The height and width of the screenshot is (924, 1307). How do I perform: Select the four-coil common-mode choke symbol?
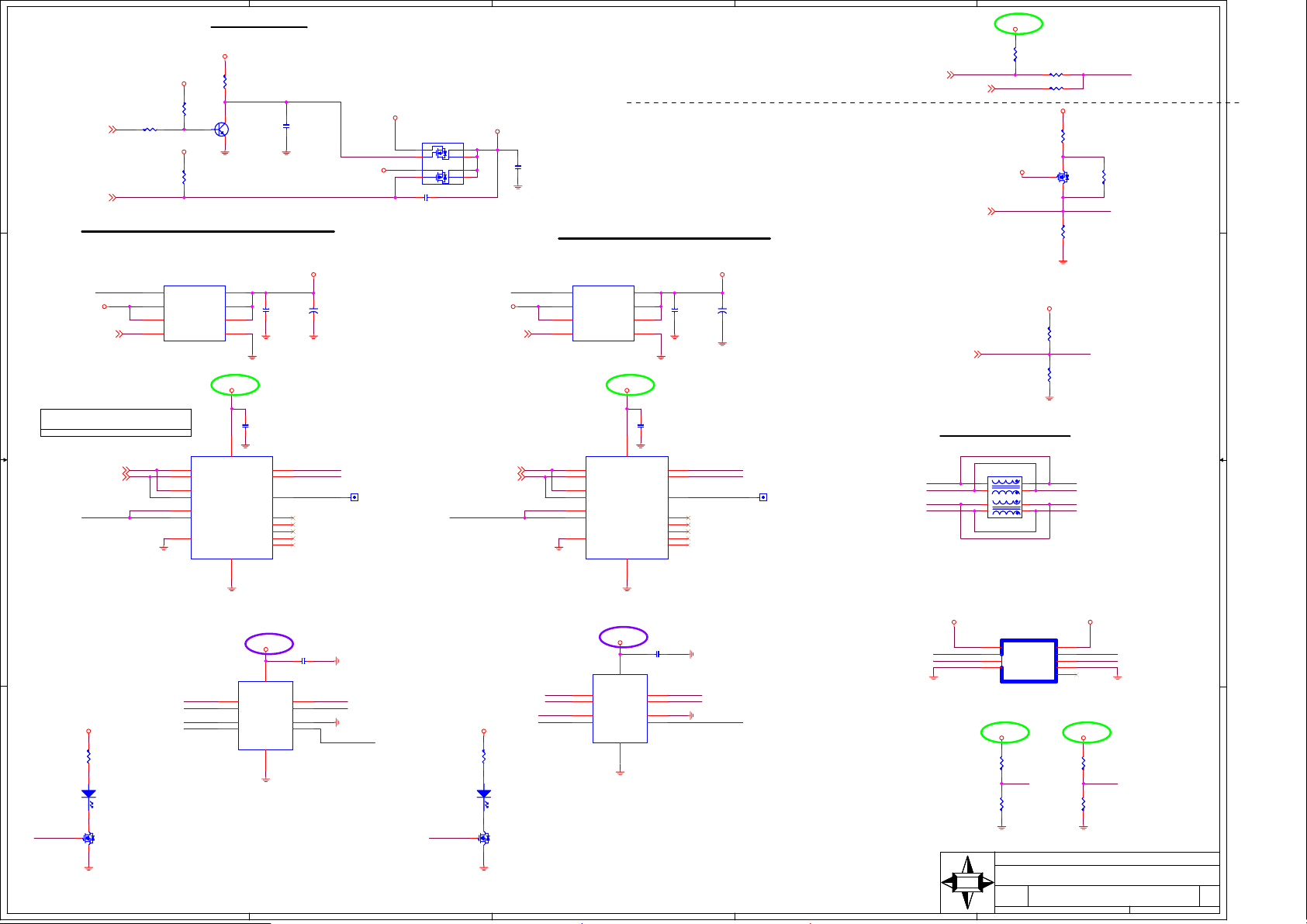[1005, 497]
